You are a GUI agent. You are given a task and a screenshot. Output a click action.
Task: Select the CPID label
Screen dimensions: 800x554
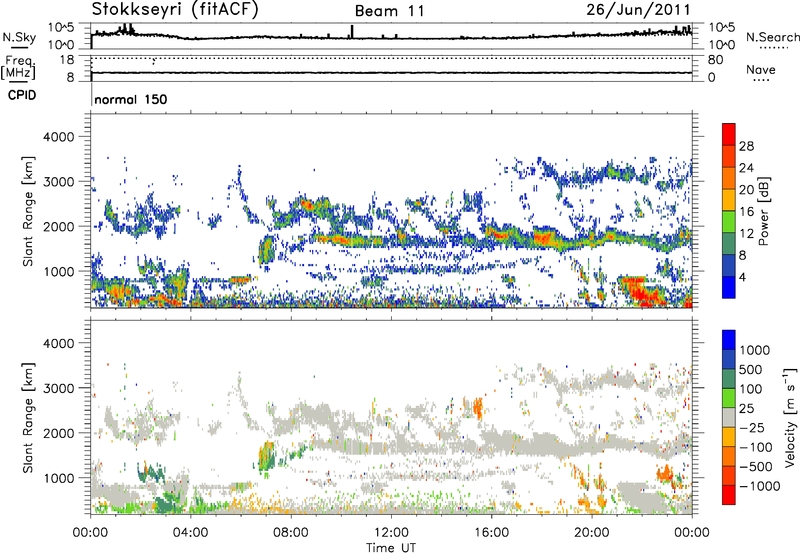22,95
